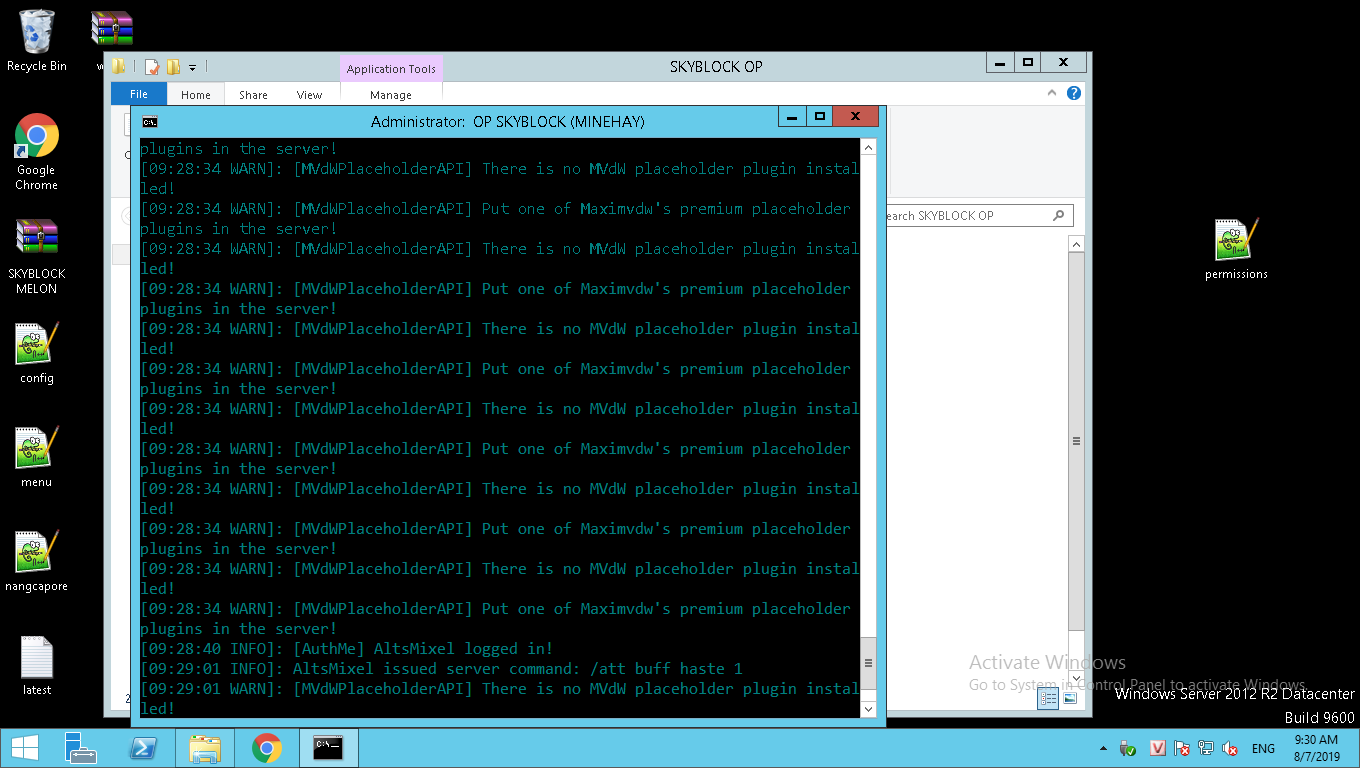
Task: Open Windows PowerShell from the taskbar
Action: 143,748
